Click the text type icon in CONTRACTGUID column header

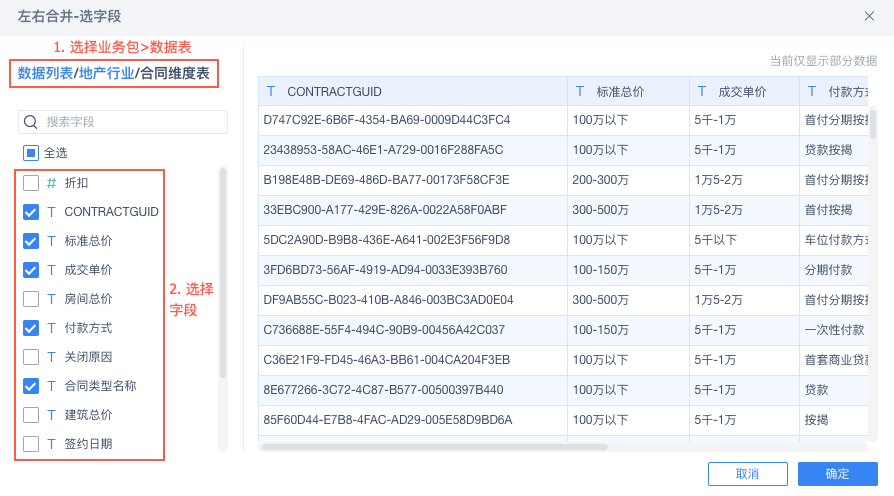click(271, 91)
